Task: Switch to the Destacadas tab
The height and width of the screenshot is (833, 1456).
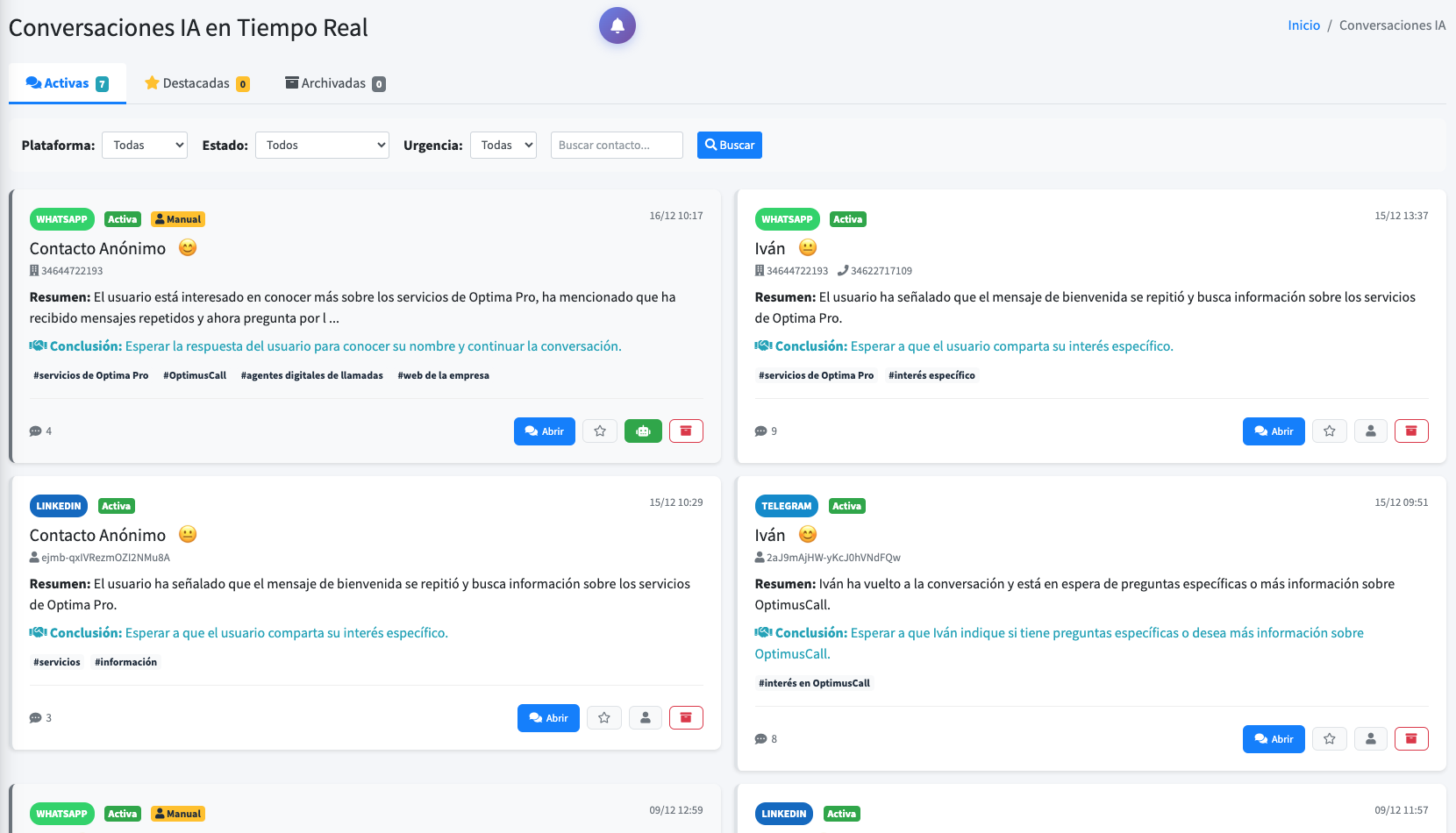Action: [196, 82]
